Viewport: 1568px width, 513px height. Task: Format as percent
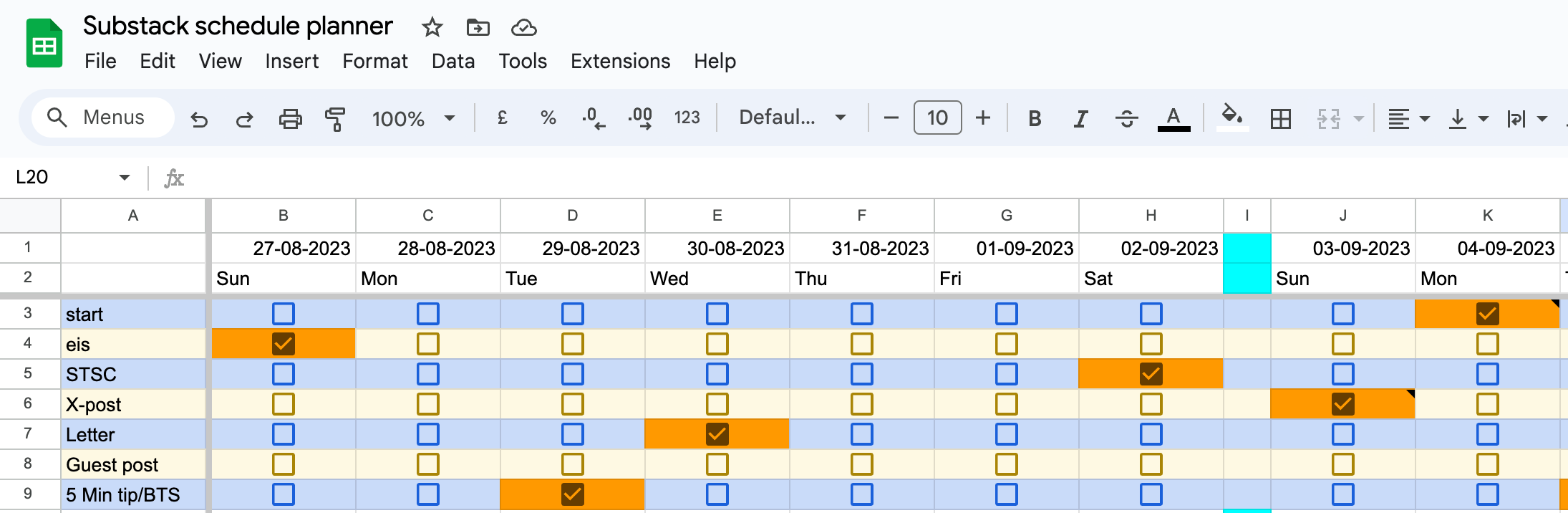pyautogui.click(x=548, y=118)
